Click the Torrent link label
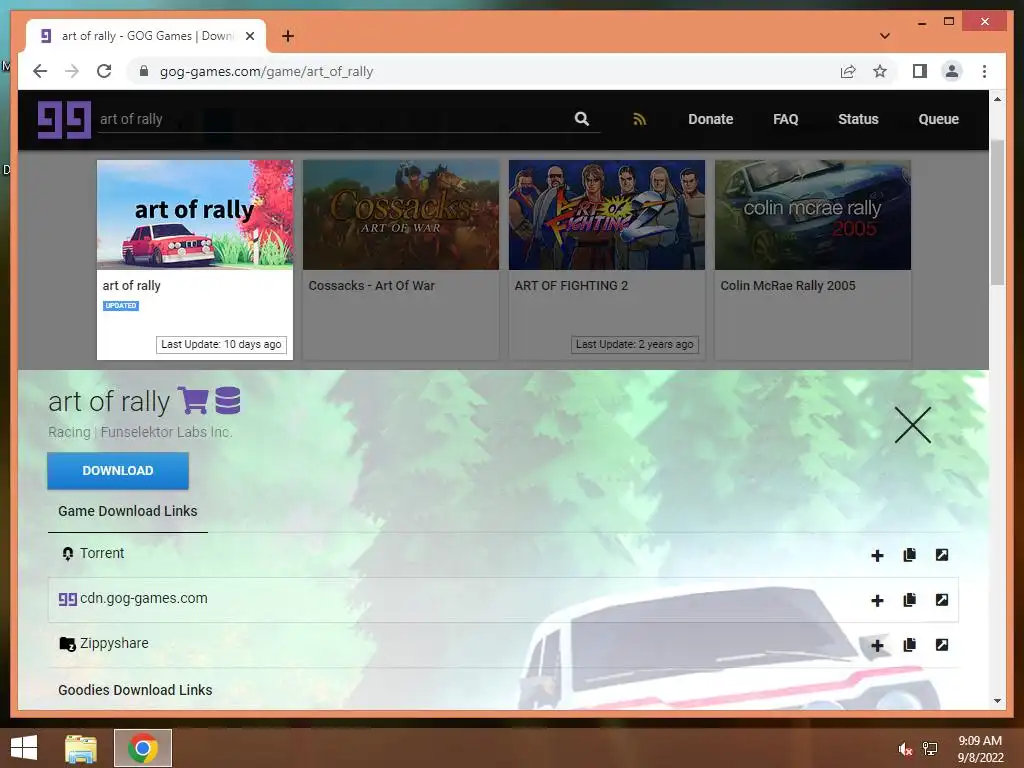 (x=102, y=553)
